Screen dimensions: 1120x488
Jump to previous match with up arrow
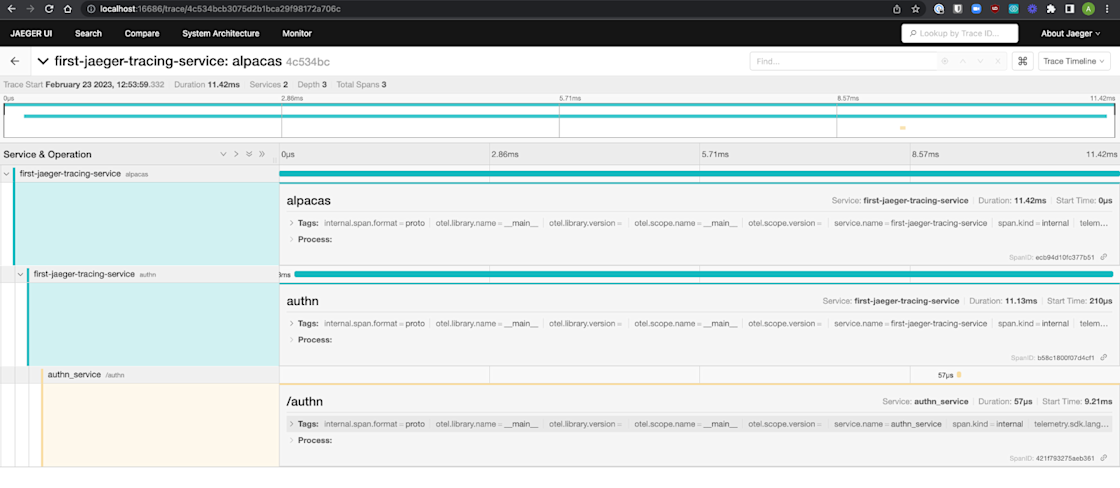click(963, 61)
